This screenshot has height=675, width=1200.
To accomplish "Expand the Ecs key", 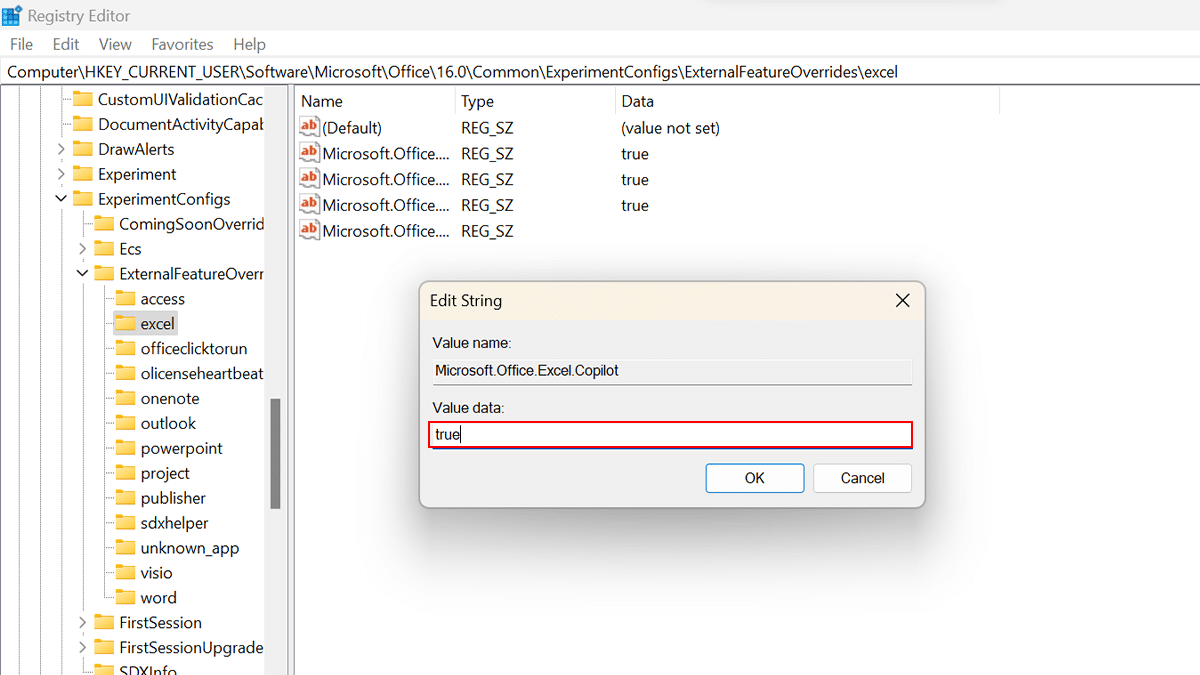I will click(82, 249).
